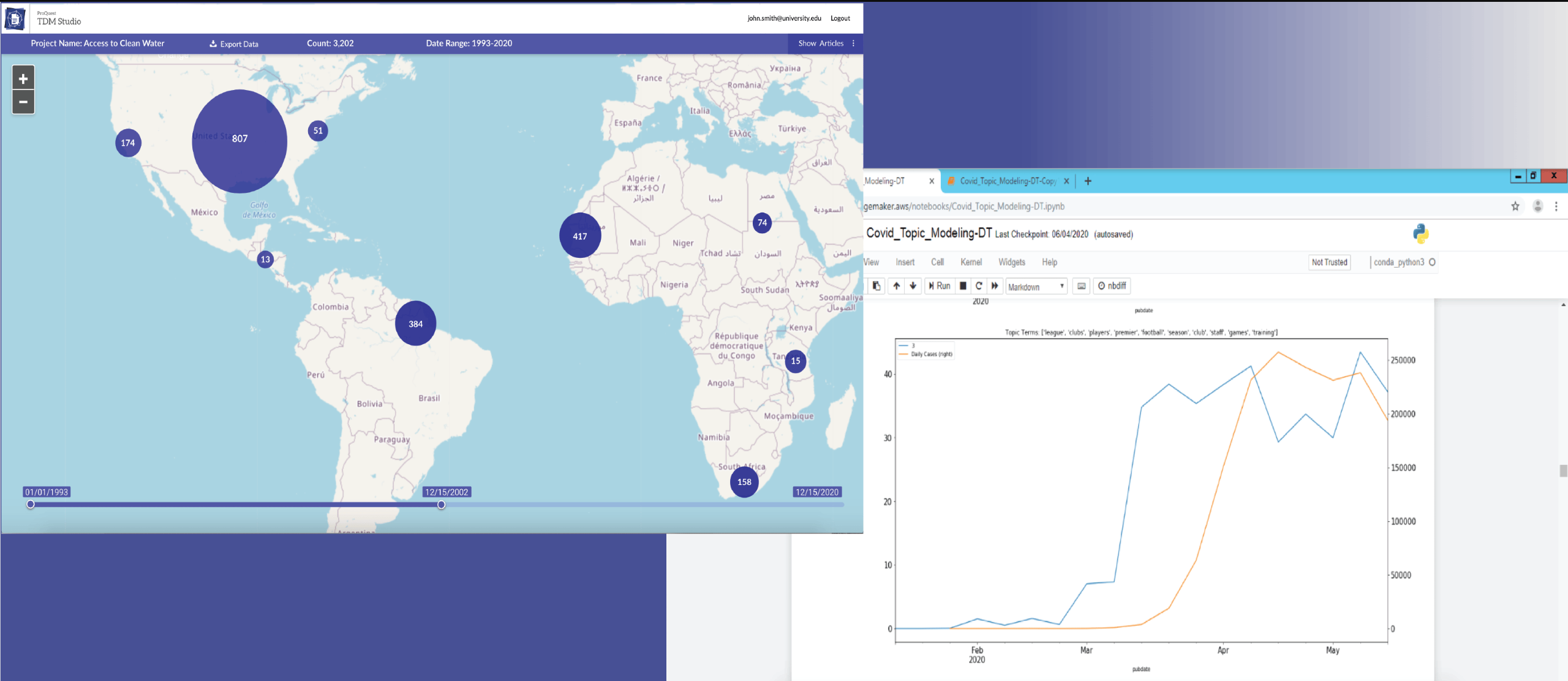This screenshot has width=1568, height=681.
Task: Restart and rerun notebook with fast-forward icon
Action: pyautogui.click(x=995, y=286)
